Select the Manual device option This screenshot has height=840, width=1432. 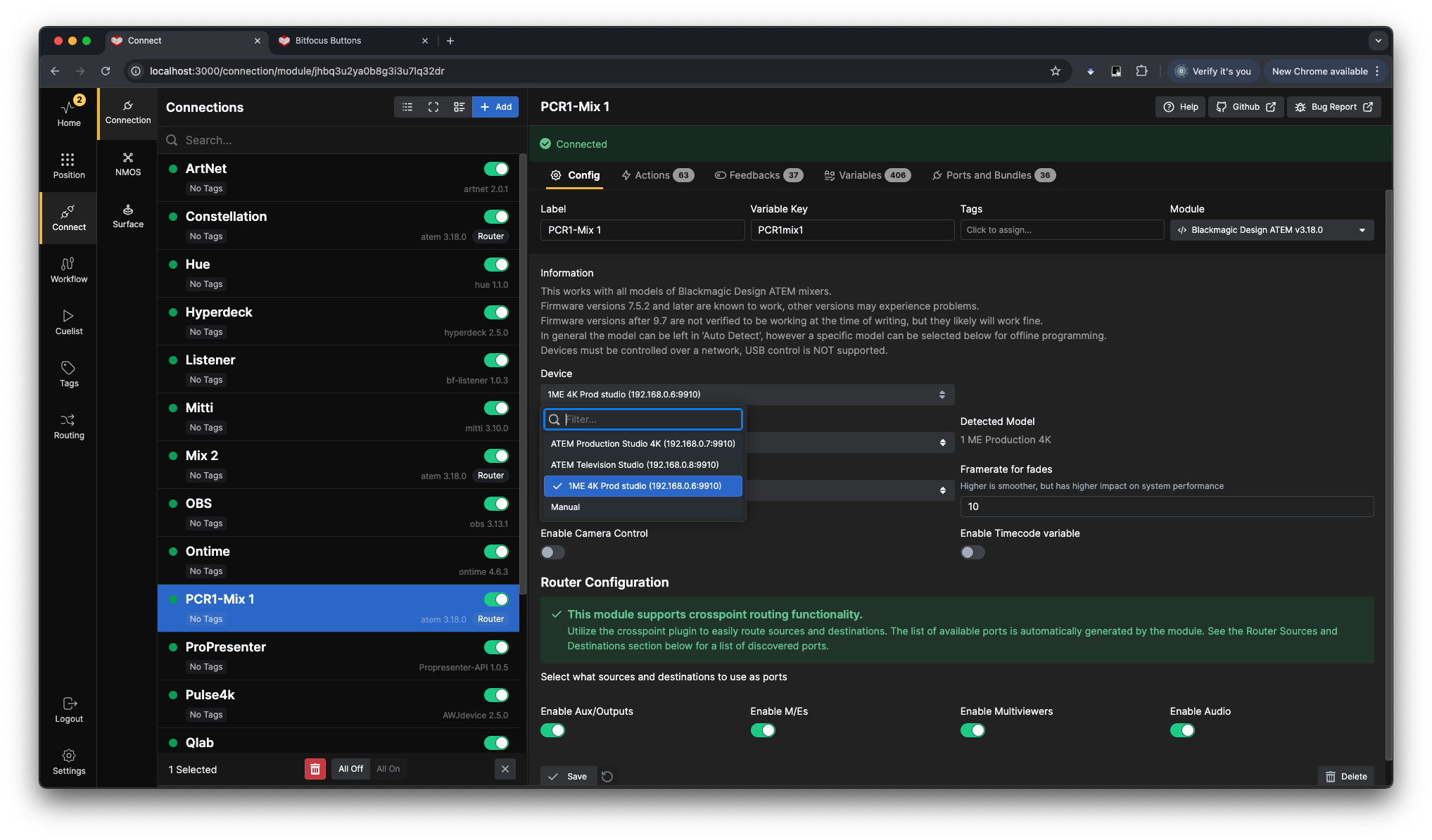pos(643,507)
